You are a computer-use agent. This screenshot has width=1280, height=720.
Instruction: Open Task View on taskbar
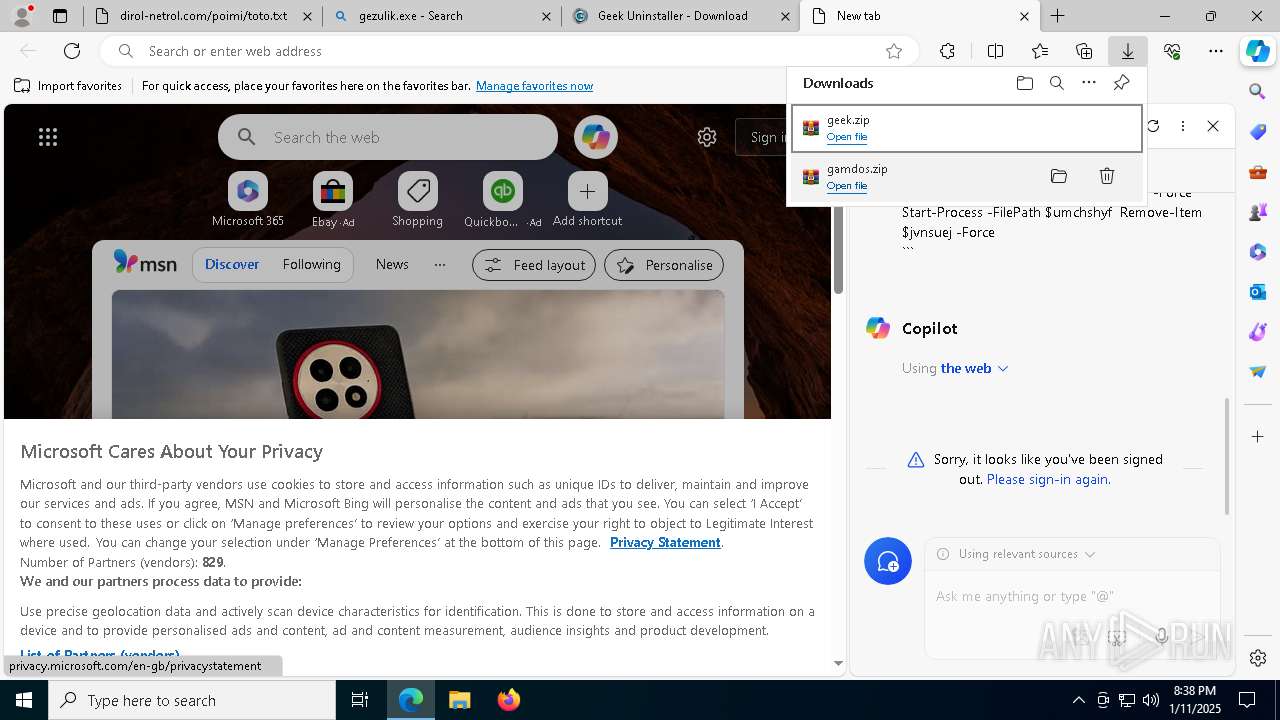pyautogui.click(x=360, y=700)
